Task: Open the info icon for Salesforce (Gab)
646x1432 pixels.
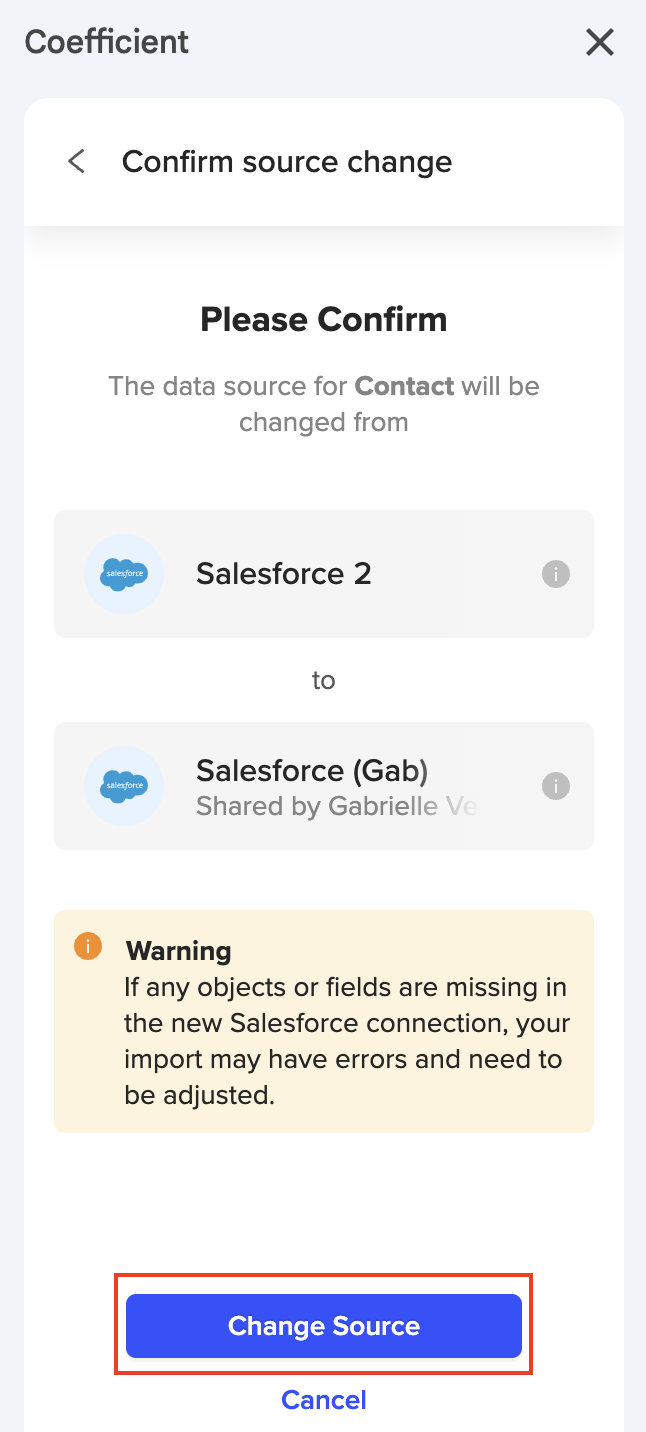Action: pos(556,786)
